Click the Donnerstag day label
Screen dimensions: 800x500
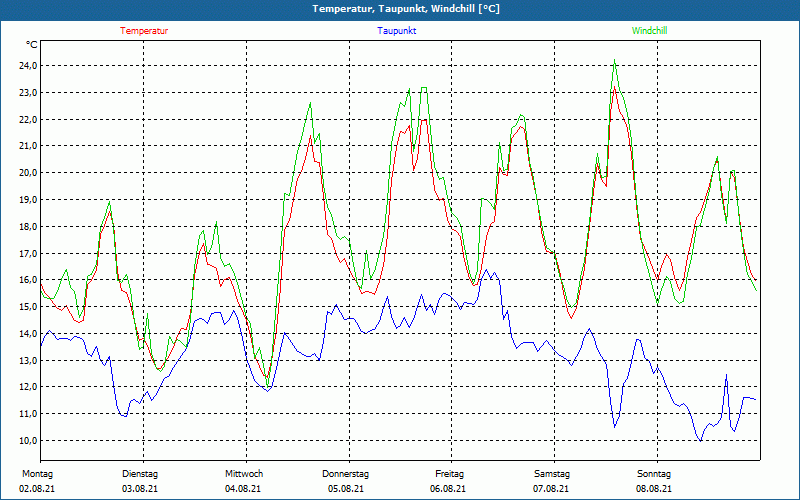345,474
